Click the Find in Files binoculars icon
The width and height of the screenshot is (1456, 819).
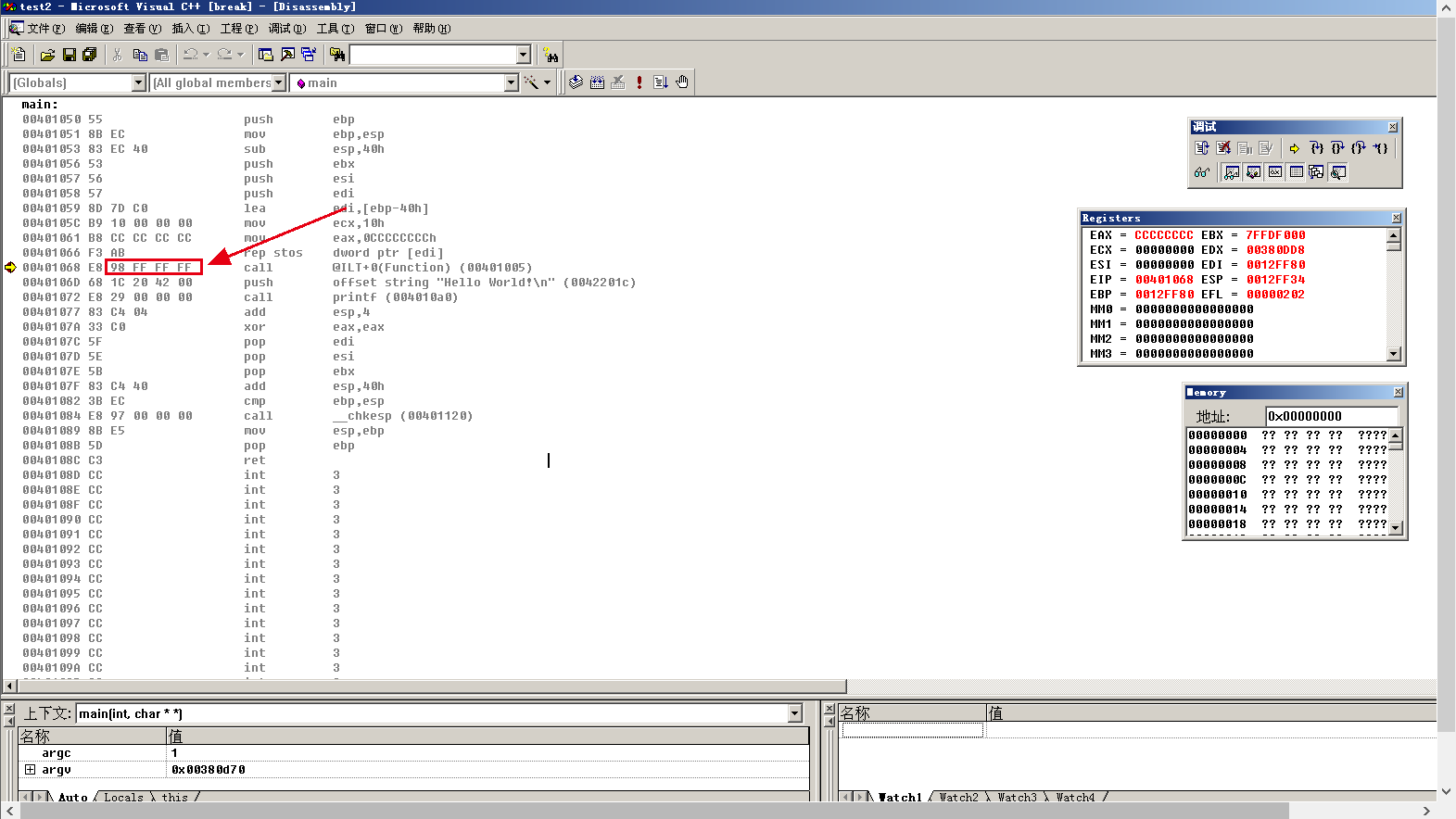point(337,55)
